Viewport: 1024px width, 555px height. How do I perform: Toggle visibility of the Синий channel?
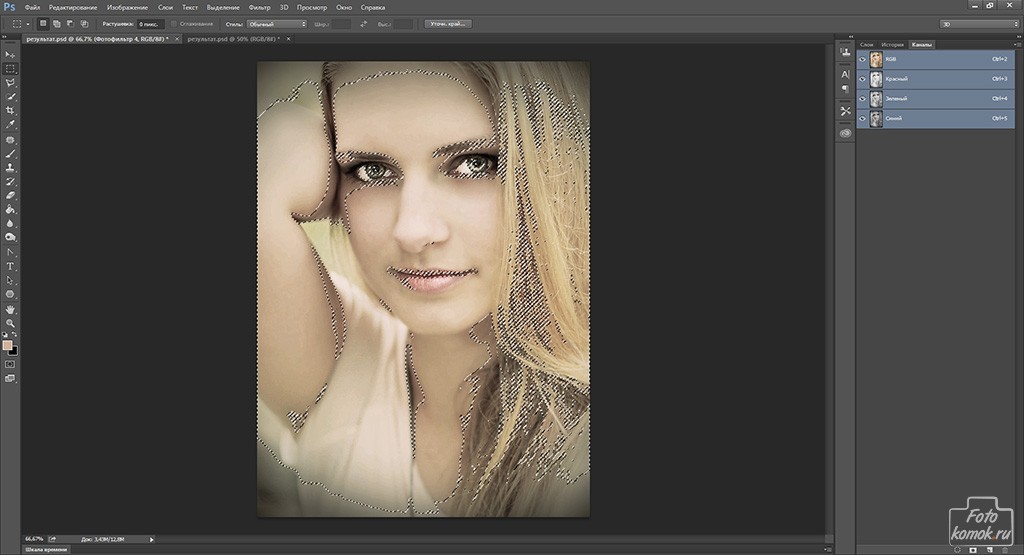(x=862, y=119)
